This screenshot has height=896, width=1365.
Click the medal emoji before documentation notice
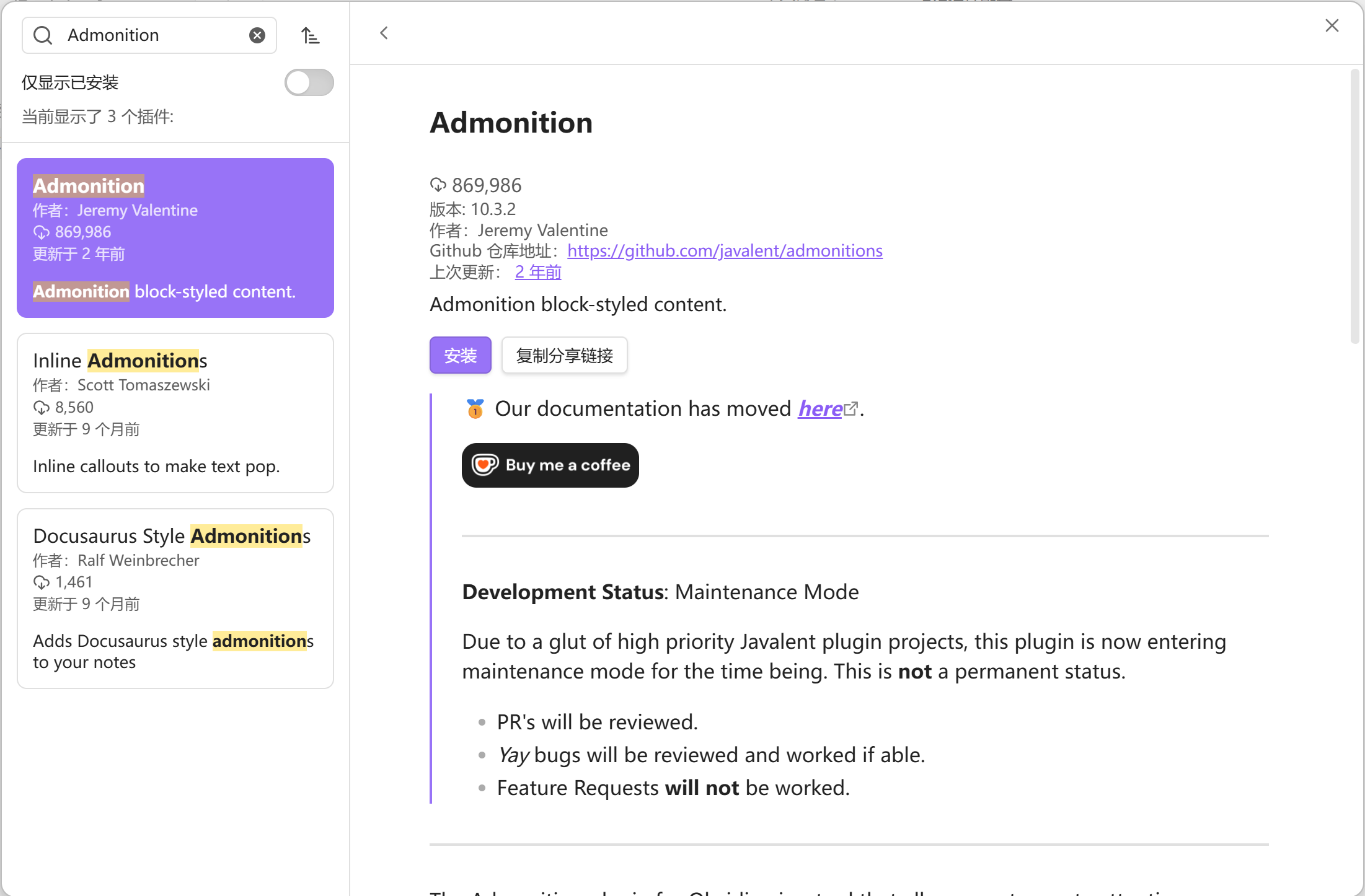click(475, 409)
